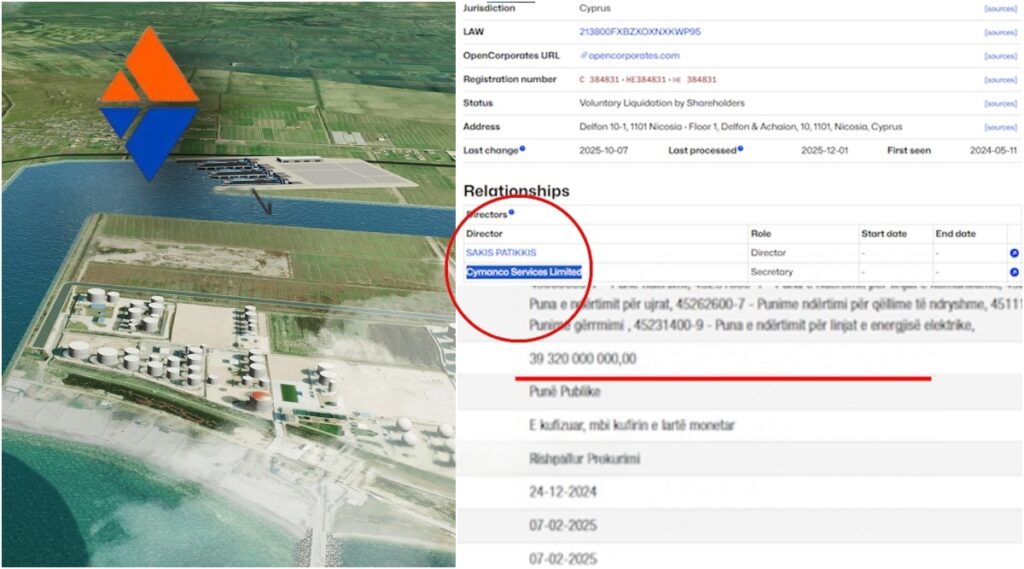Image resolution: width=1024 pixels, height=569 pixels.
Task: Click the Director column header
Action: [x=484, y=233]
